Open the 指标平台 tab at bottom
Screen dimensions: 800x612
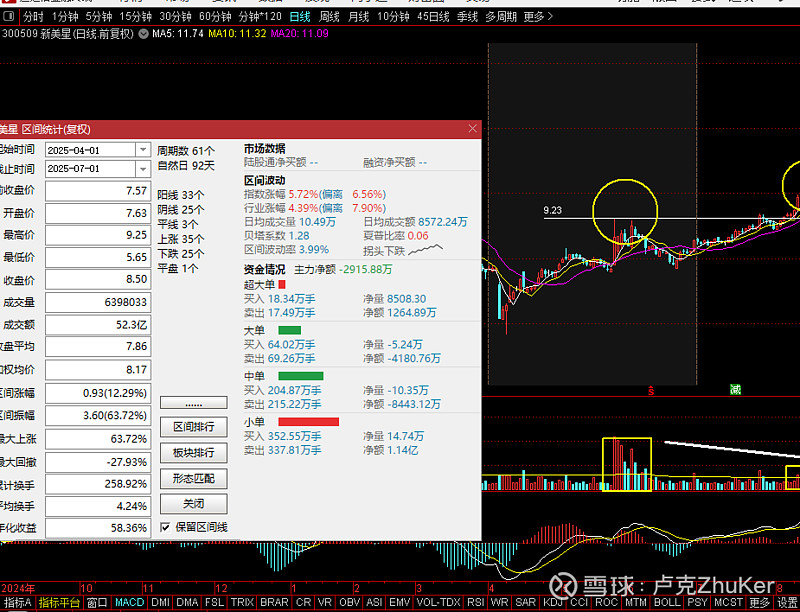point(59,603)
